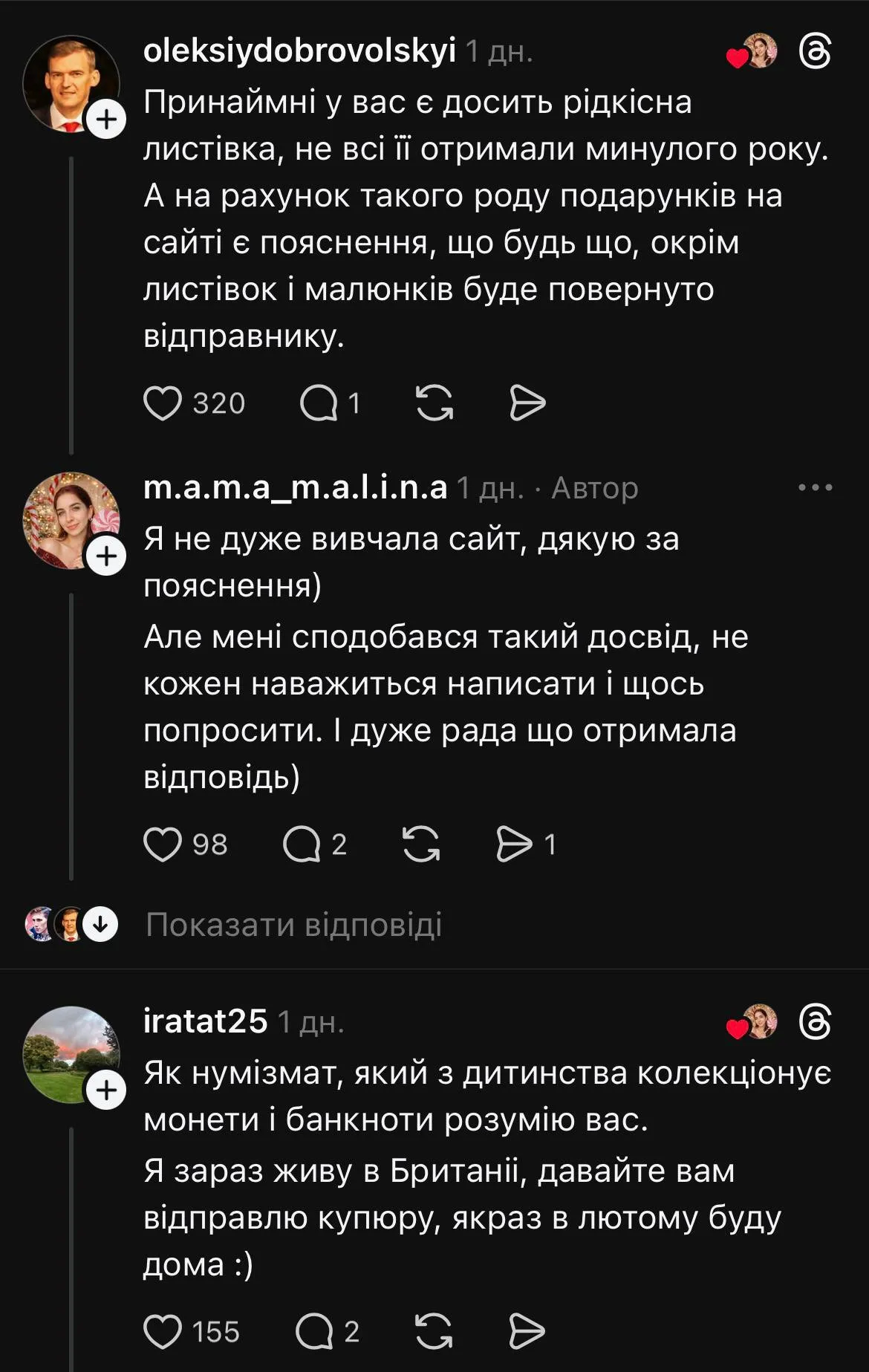Screen dimensions: 869x1372
Task: Tap Threads logo beside iratat25's comment
Action: pos(814,1023)
